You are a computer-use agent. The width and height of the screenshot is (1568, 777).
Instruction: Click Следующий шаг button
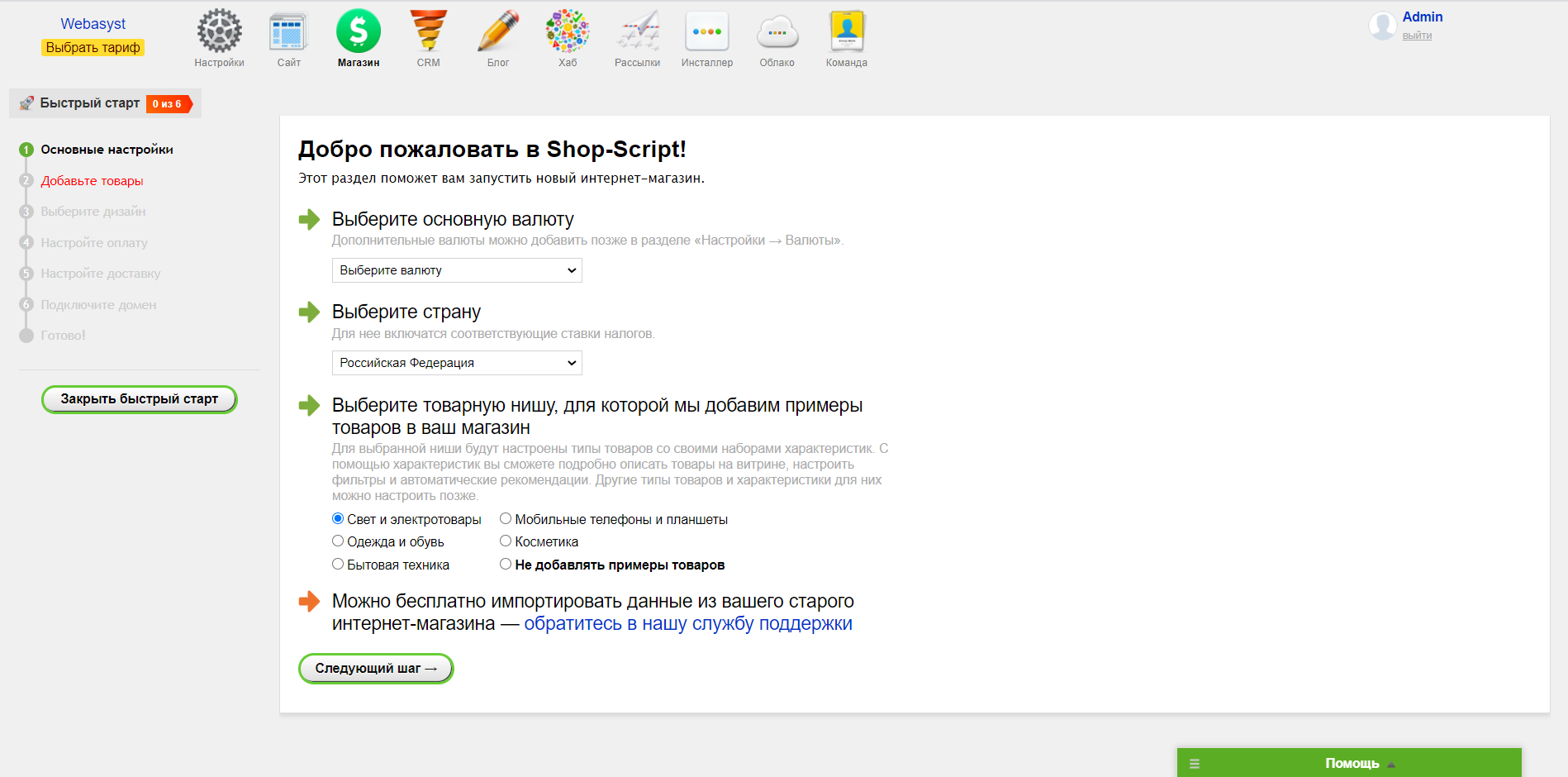376,668
